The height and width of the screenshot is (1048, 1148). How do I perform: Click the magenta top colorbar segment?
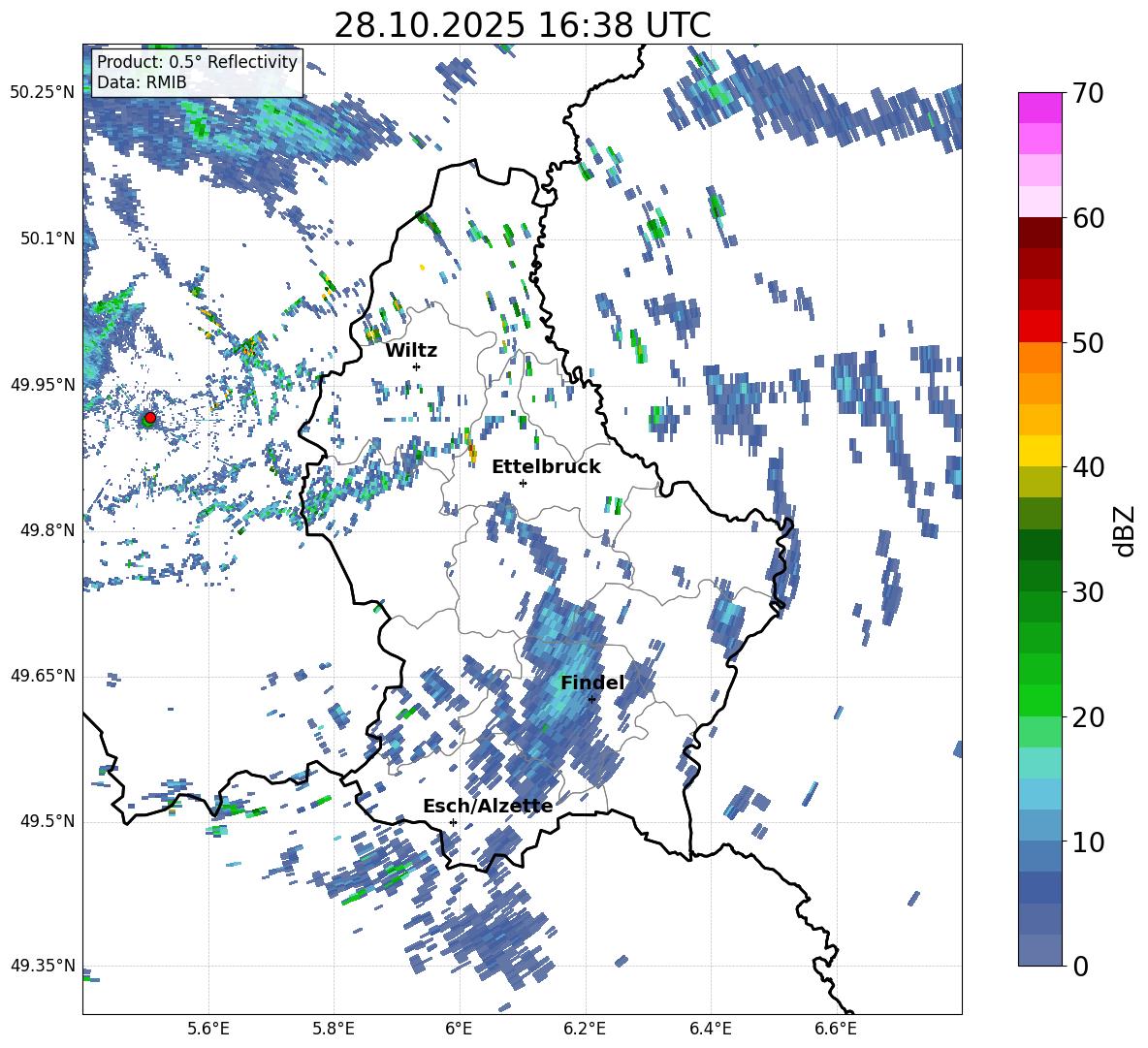1040,109
